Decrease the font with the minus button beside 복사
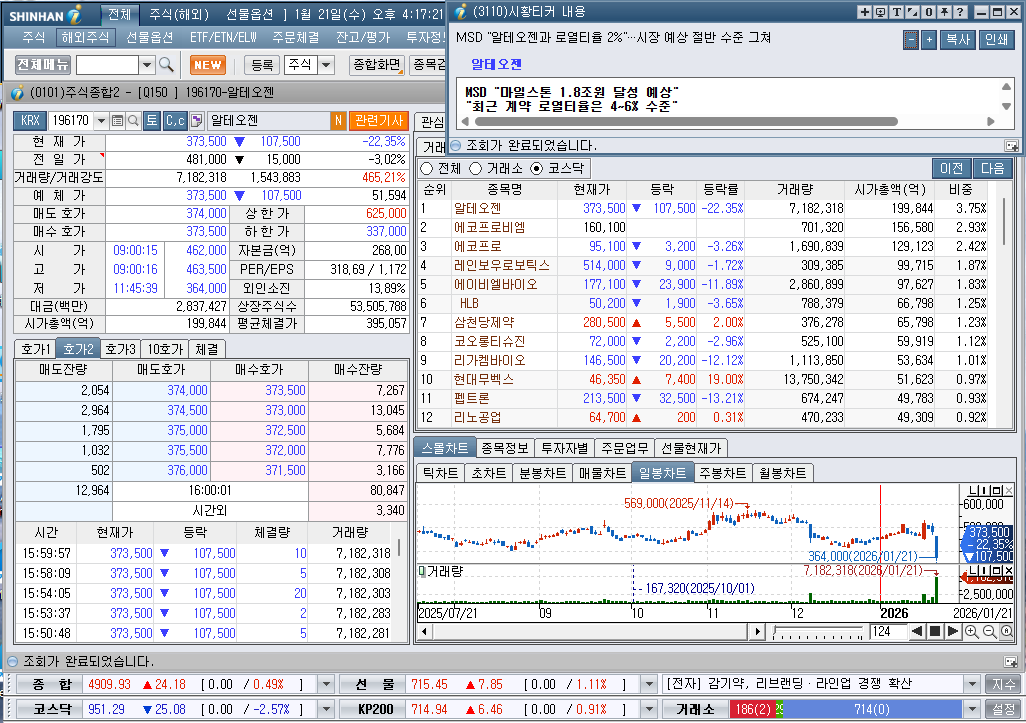 (911, 40)
